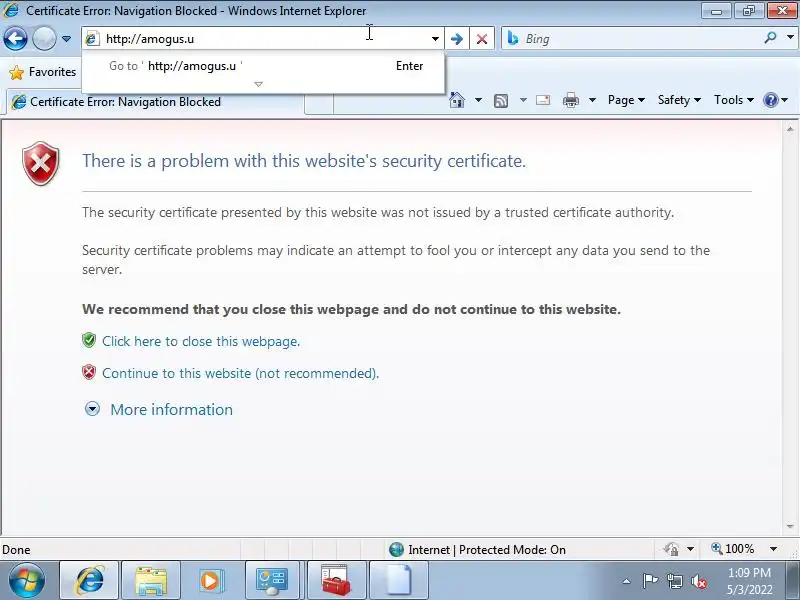Open the zoom level dropdown arrow
The height and width of the screenshot is (600, 800).
[773, 549]
